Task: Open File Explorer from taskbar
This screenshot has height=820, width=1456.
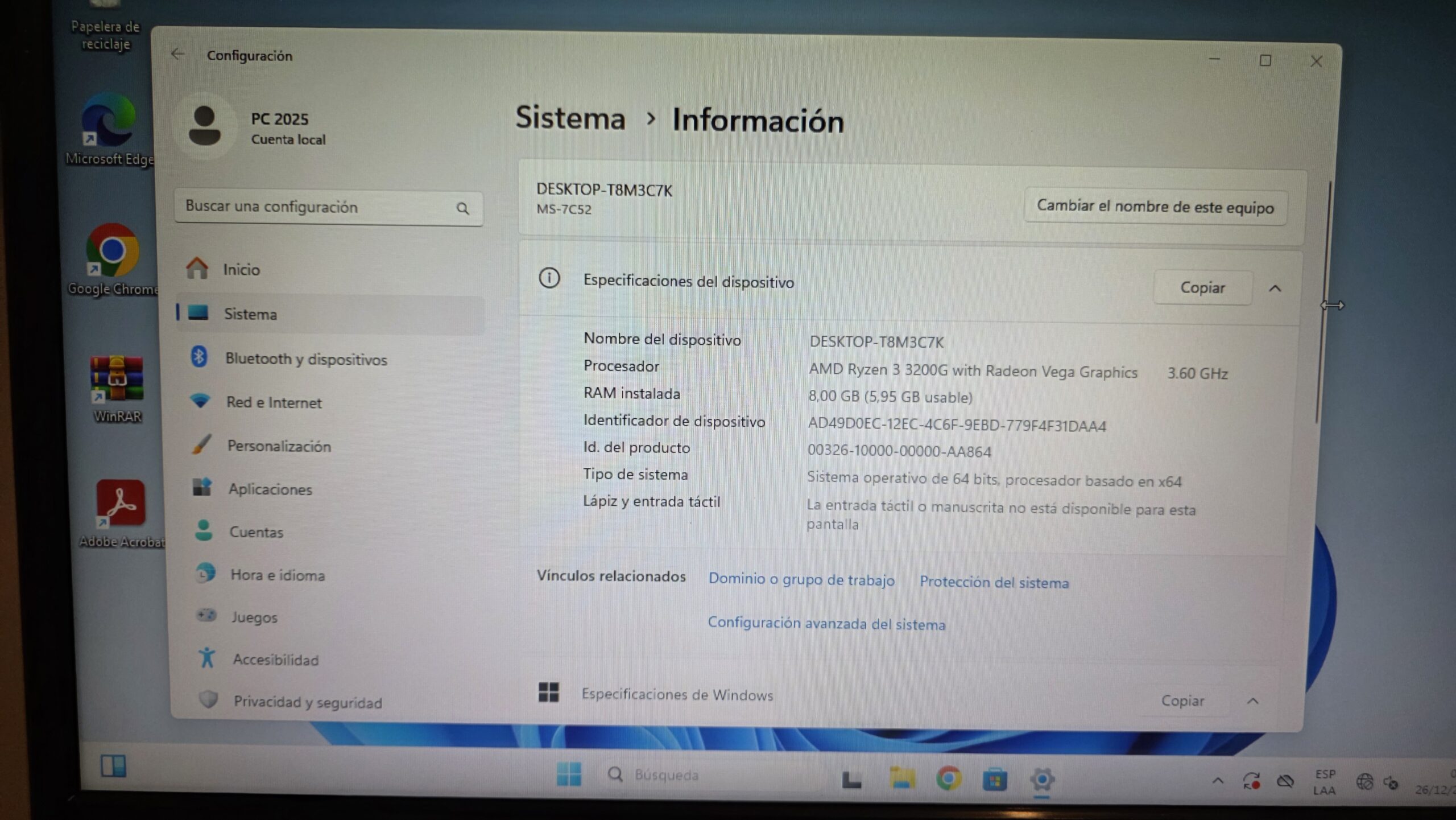Action: pyautogui.click(x=902, y=778)
